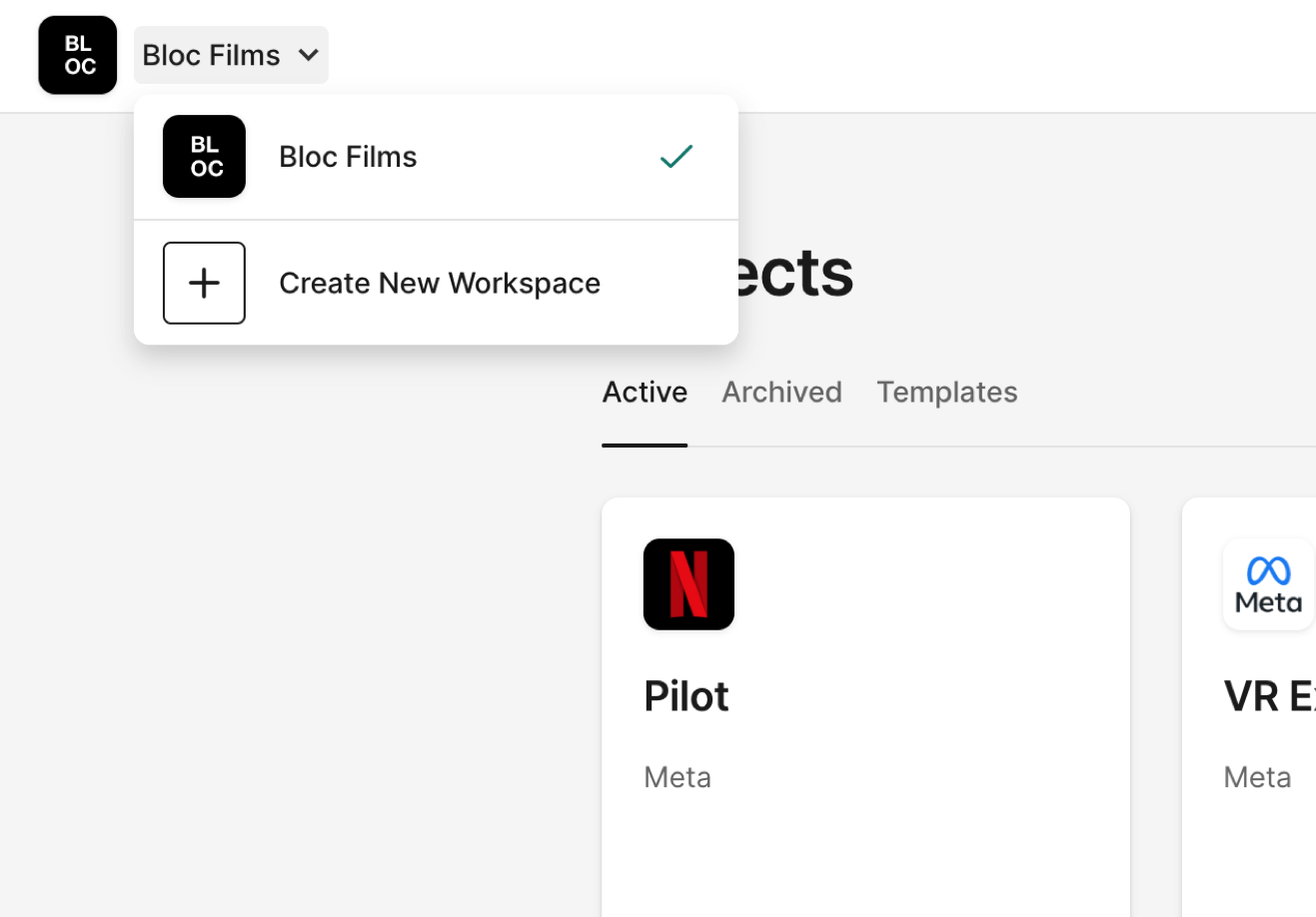
Task: Select Bloc Films workspace from the list
Action: [x=348, y=157]
